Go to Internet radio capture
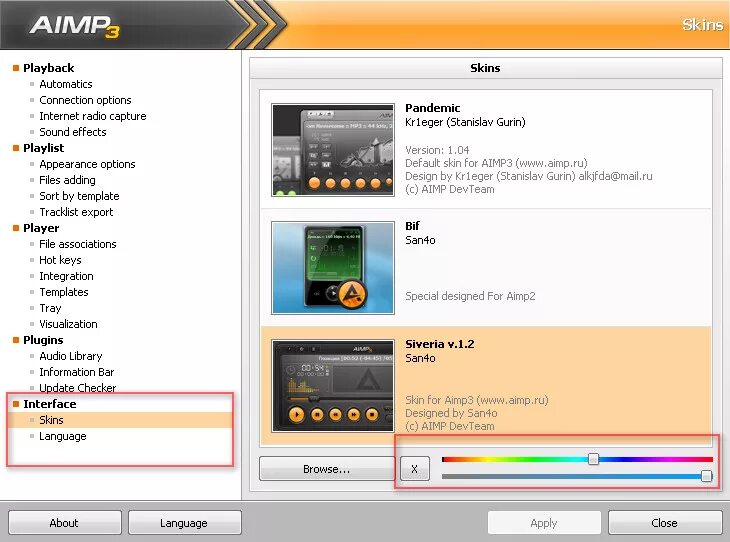This screenshot has width=730, height=542. pyautogui.click(x=93, y=116)
